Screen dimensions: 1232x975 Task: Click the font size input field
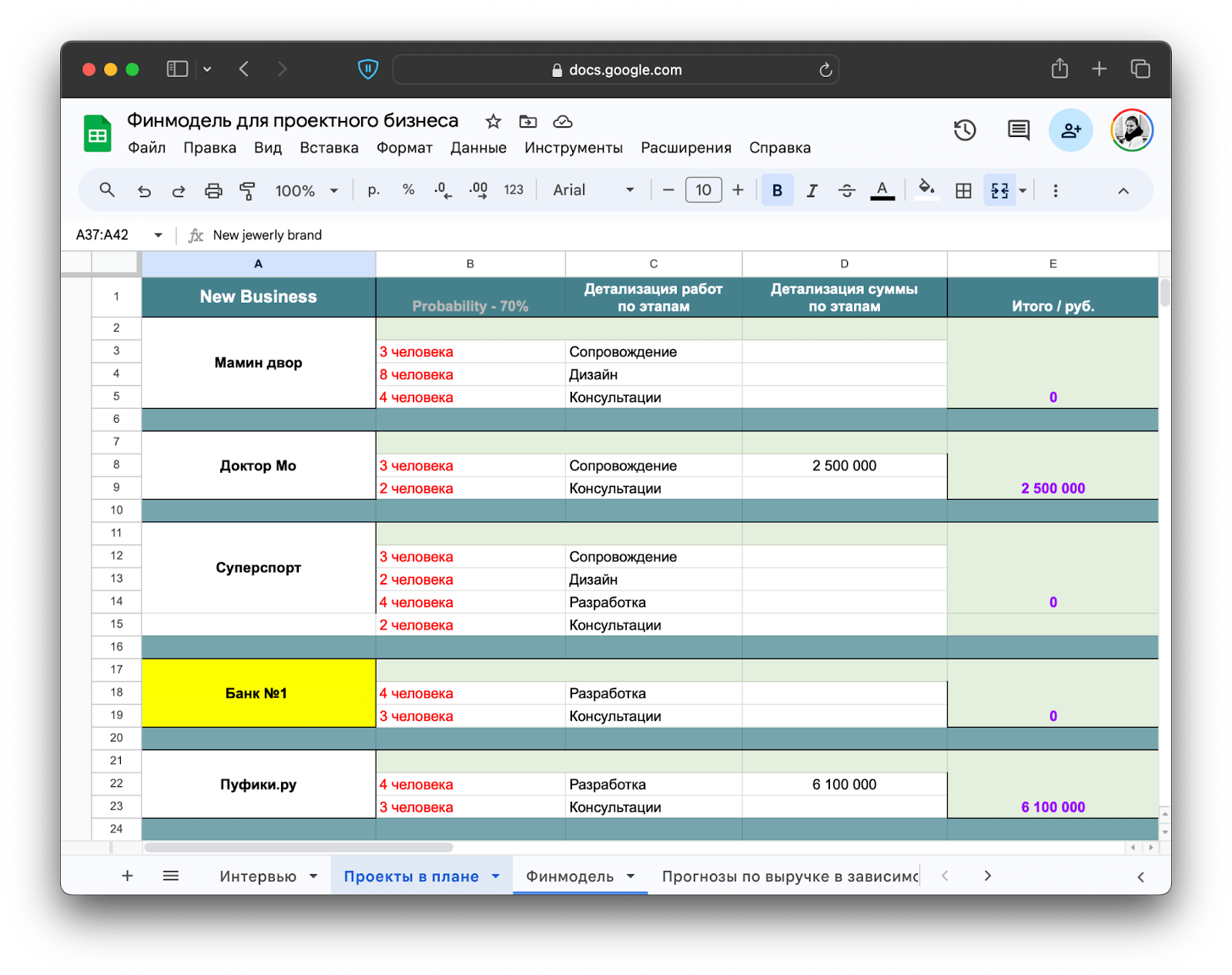click(x=703, y=190)
